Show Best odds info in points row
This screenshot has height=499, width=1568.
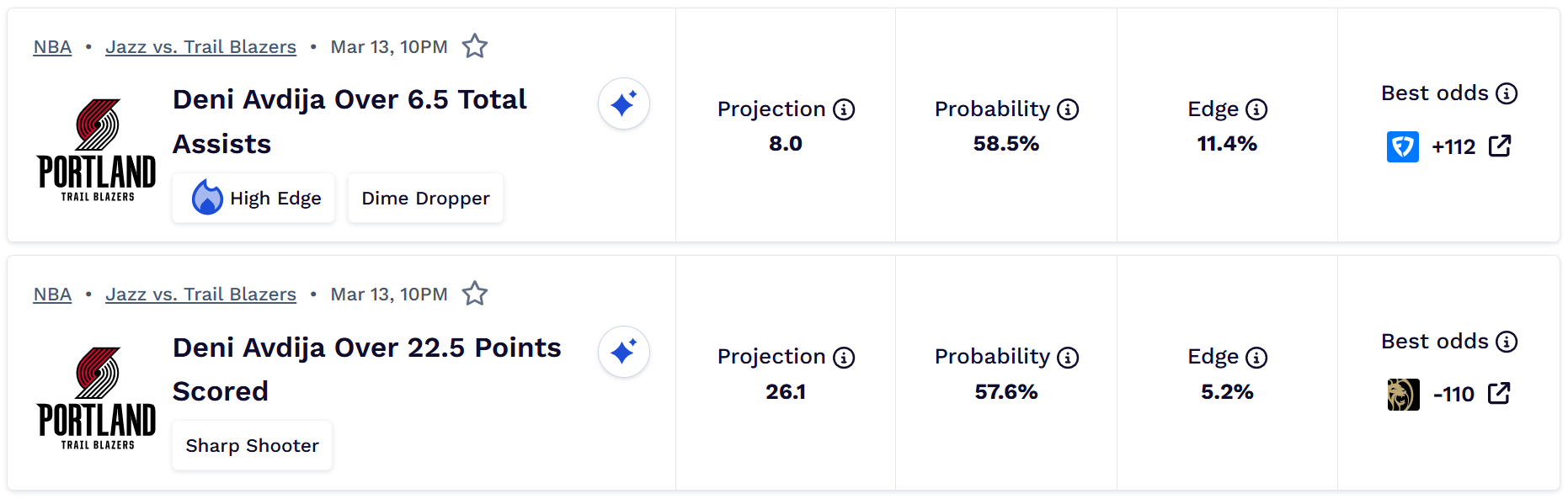coord(1507,342)
